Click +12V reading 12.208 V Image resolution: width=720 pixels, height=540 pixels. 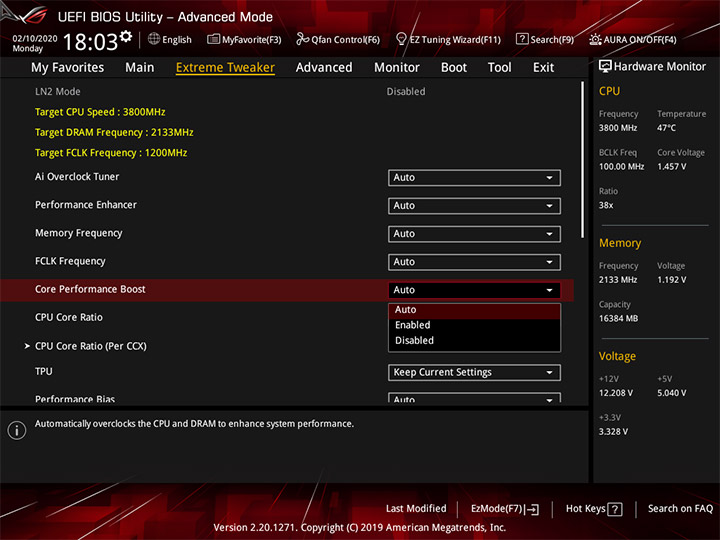click(616, 393)
